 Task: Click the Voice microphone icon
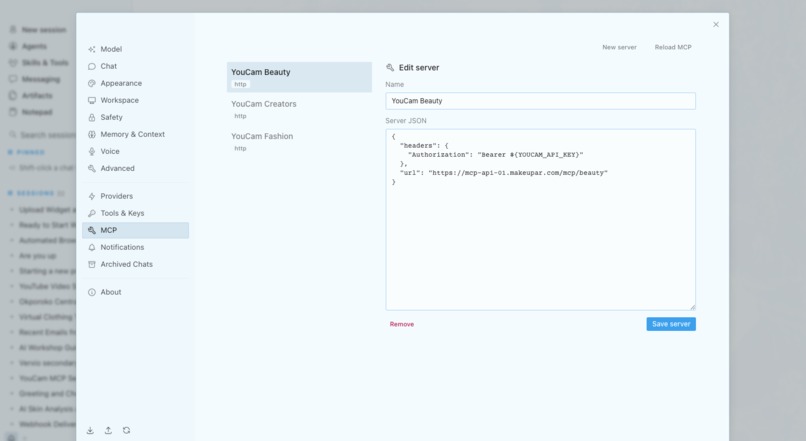[x=91, y=151]
